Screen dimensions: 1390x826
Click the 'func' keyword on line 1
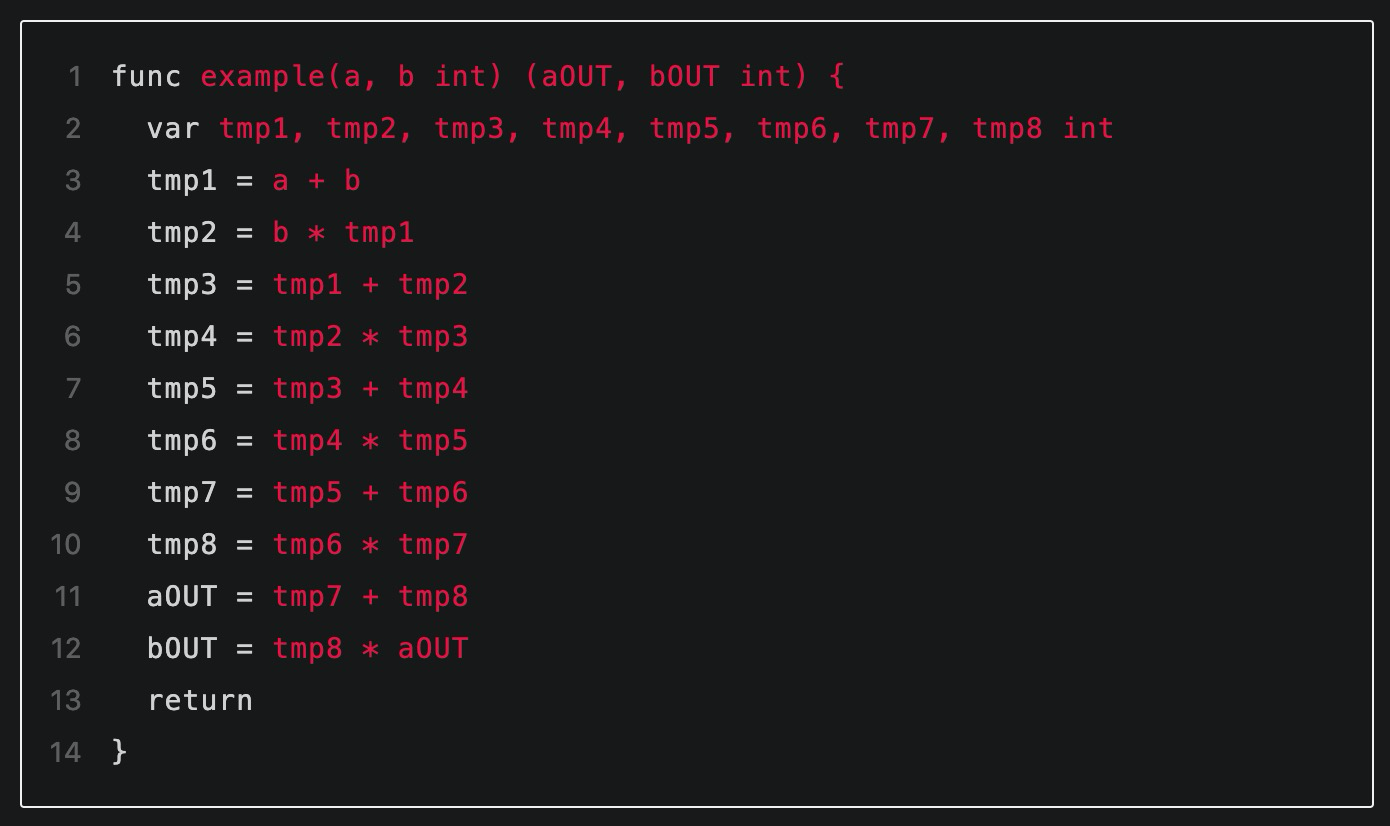[146, 76]
